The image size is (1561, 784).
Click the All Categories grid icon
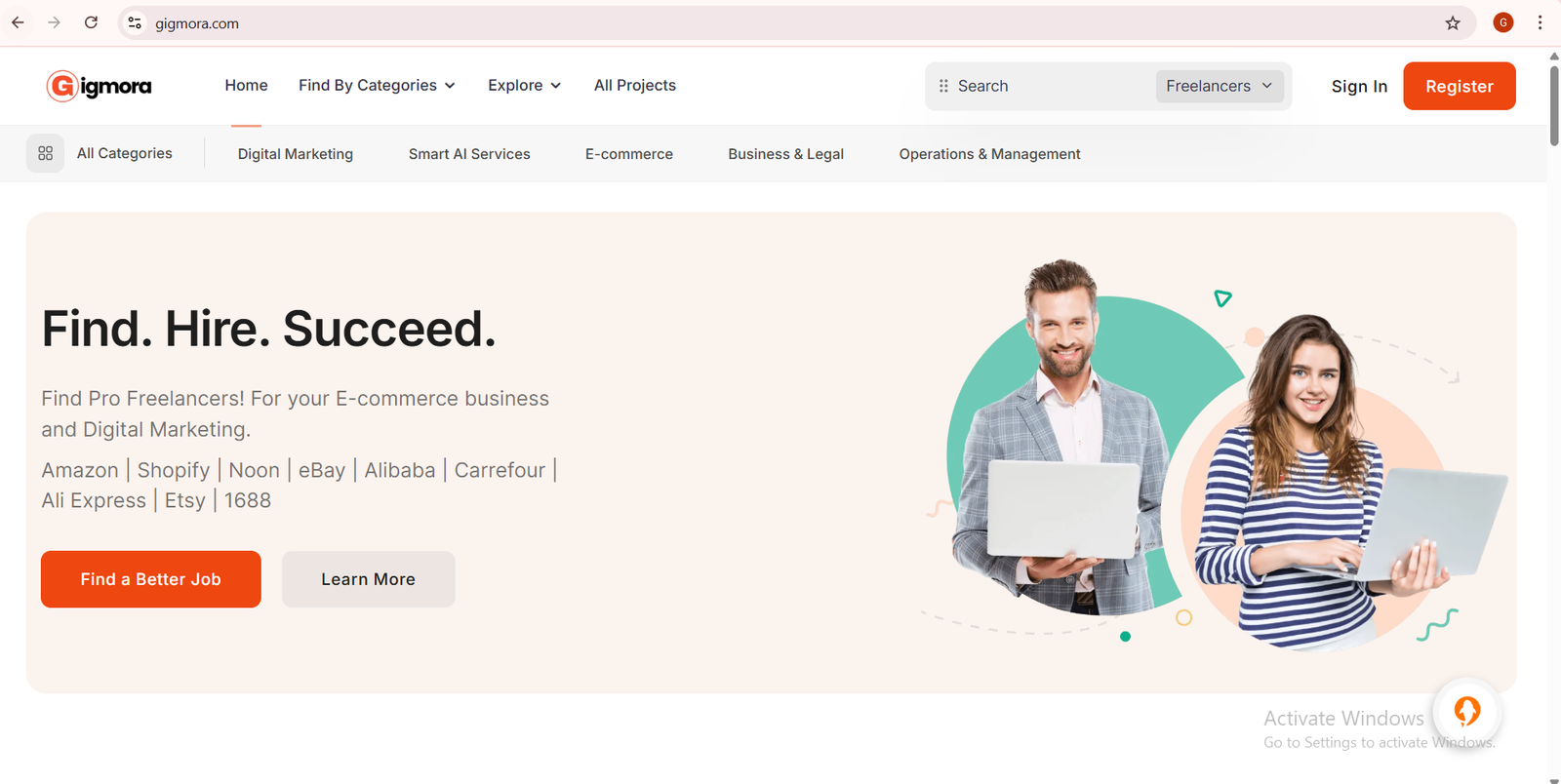point(45,153)
